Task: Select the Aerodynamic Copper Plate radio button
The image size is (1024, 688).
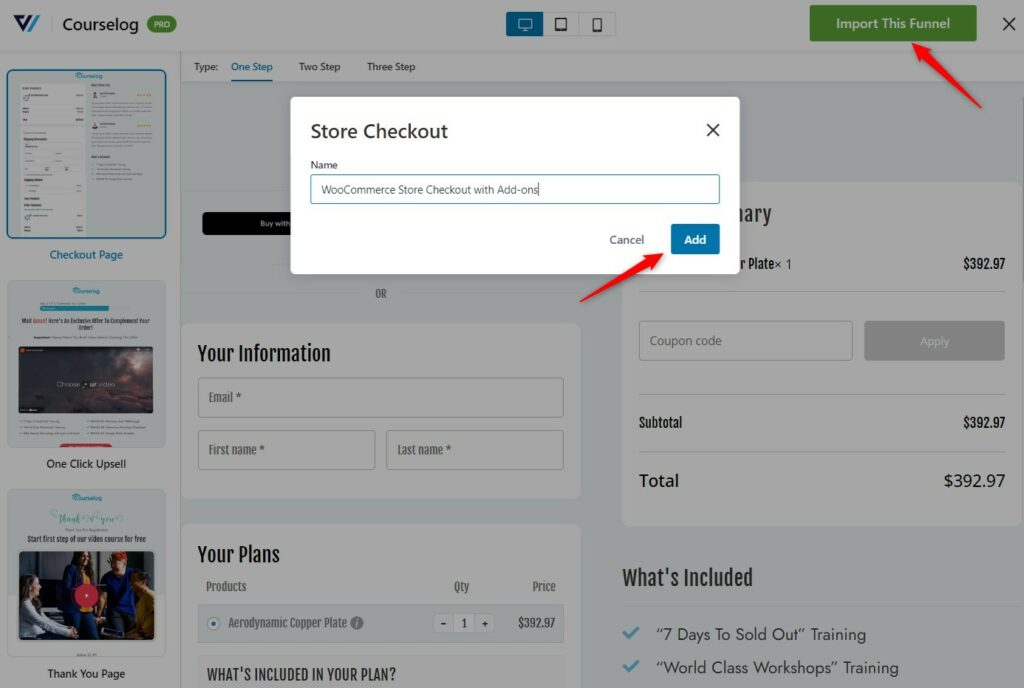Action: [x=213, y=623]
